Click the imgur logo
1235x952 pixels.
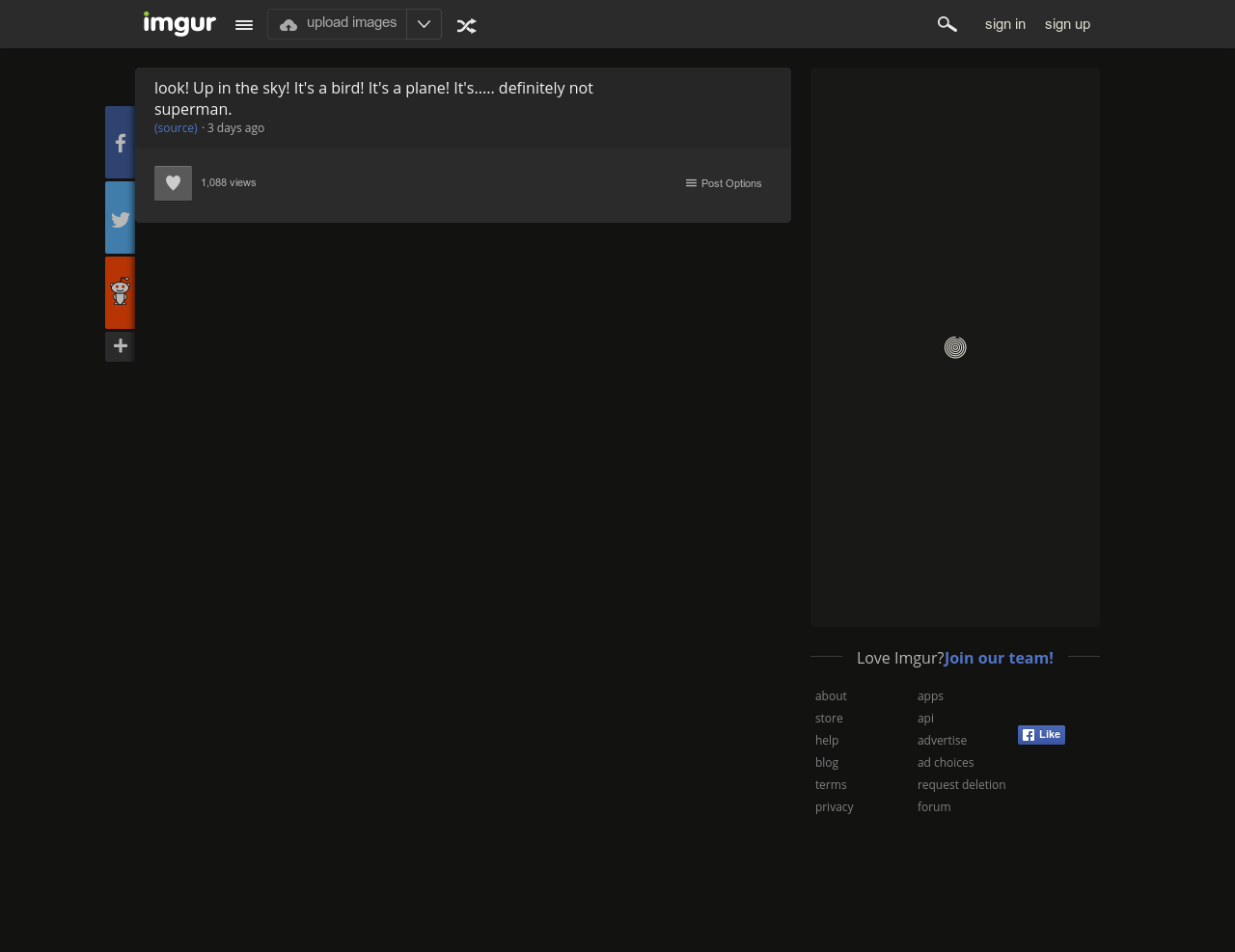[179, 23]
